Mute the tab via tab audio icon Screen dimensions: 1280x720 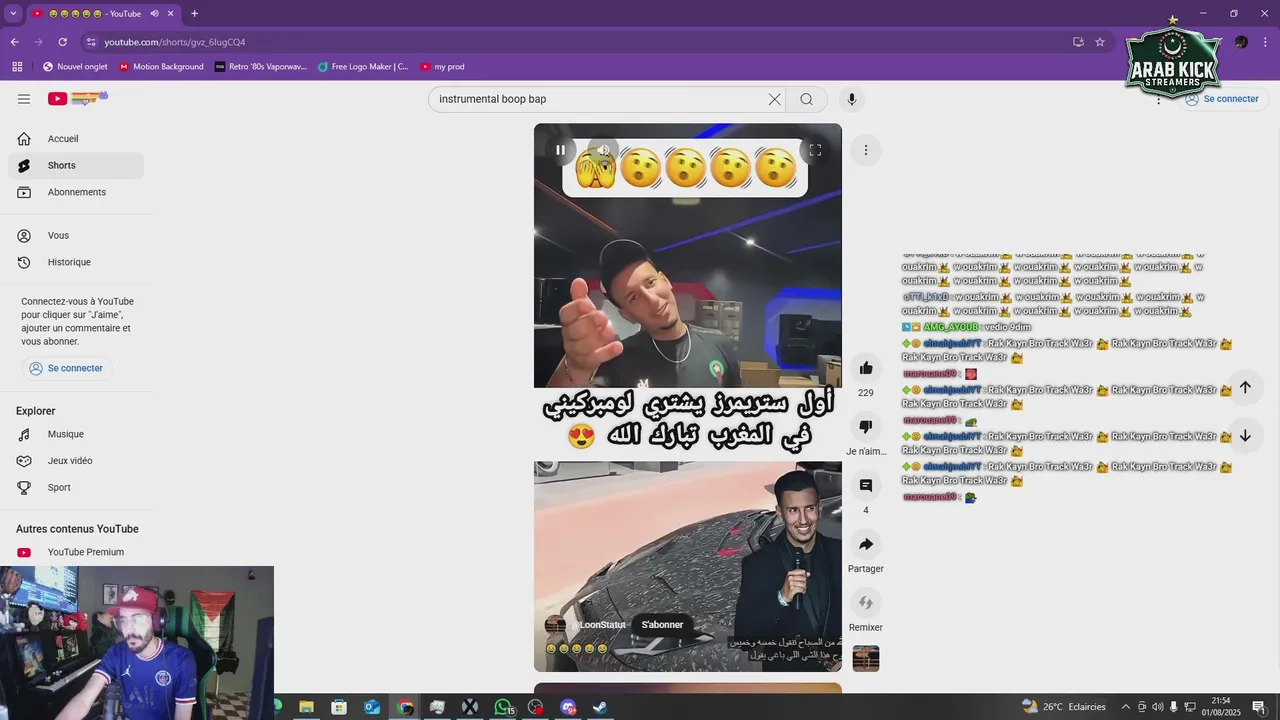[154, 13]
